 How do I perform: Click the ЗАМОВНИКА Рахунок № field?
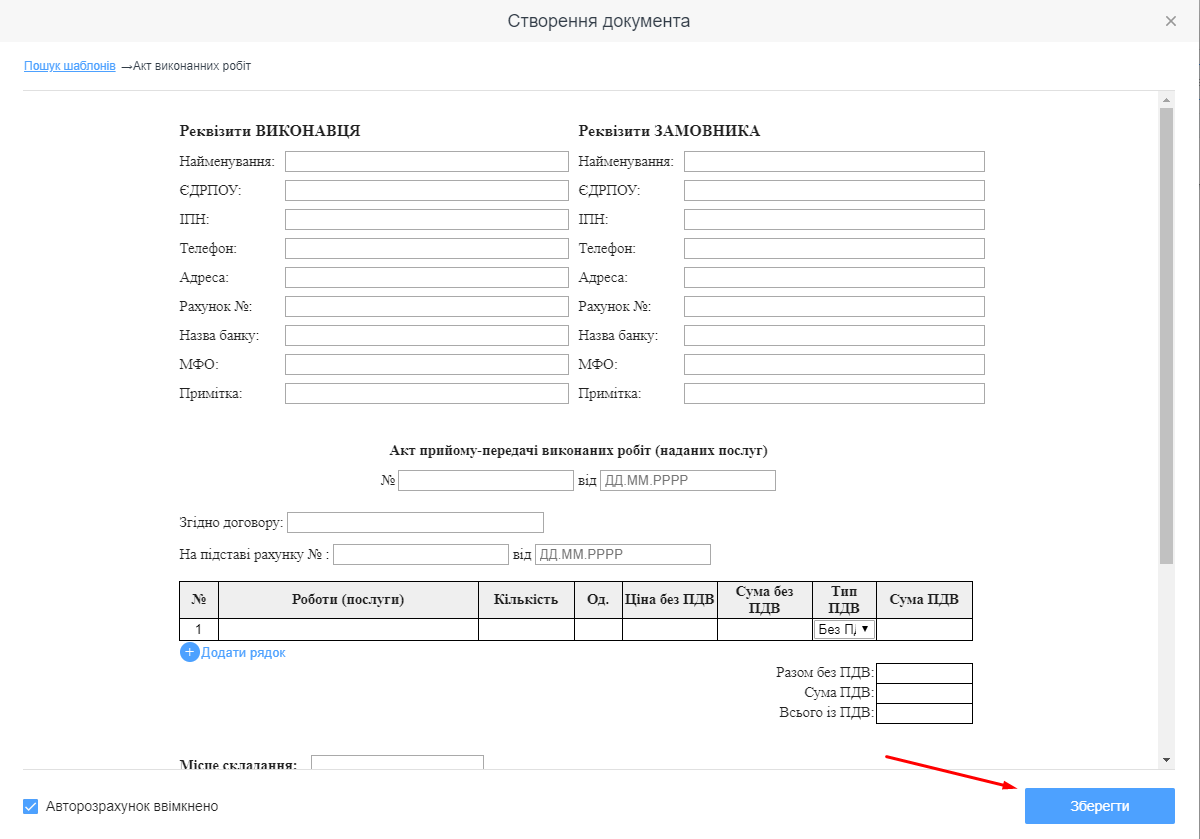(x=834, y=306)
